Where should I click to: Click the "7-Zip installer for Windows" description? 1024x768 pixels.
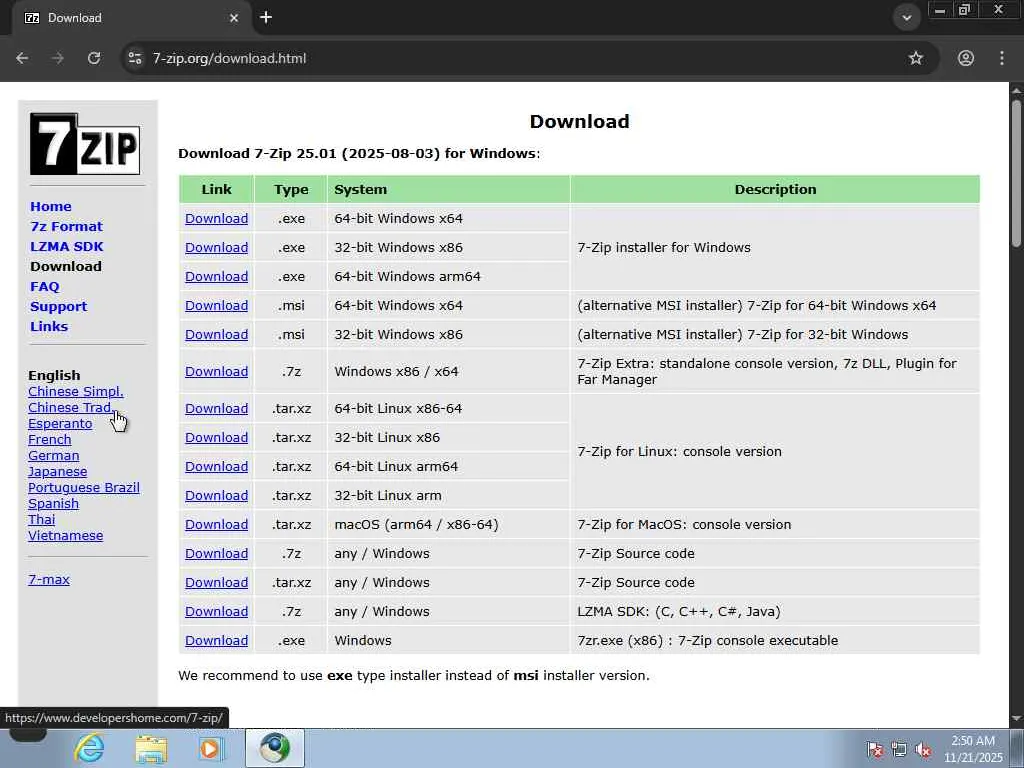(x=664, y=248)
